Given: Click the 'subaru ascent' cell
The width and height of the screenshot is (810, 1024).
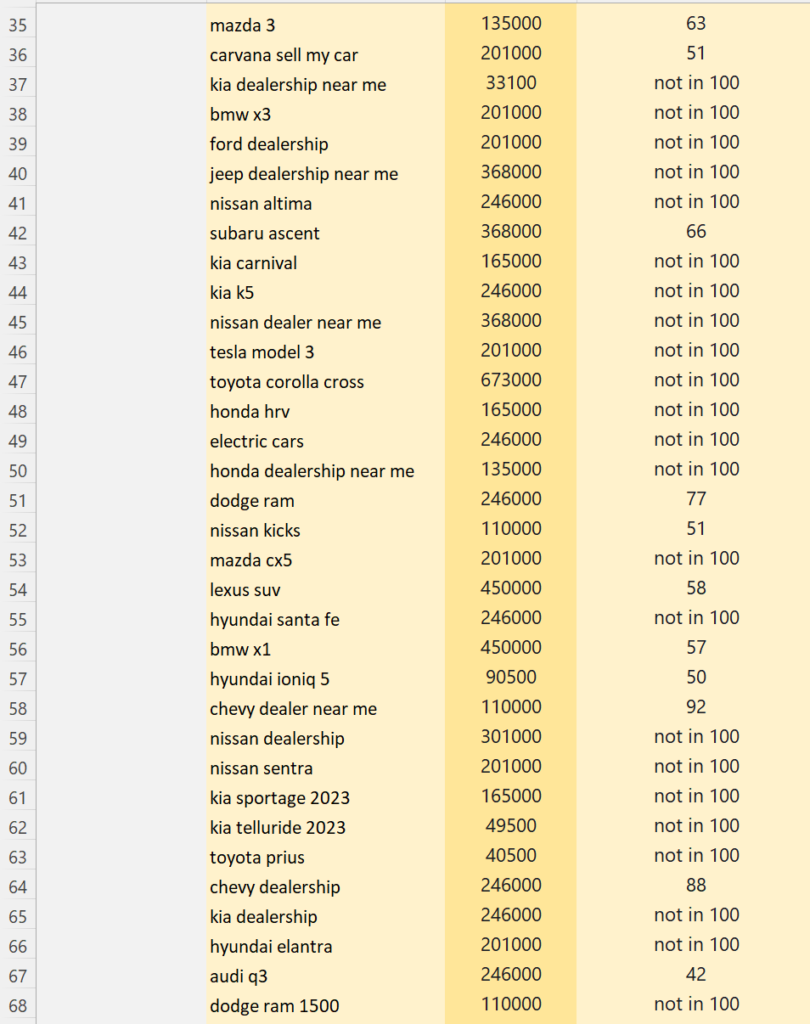Looking at the screenshot, I should (325, 233).
